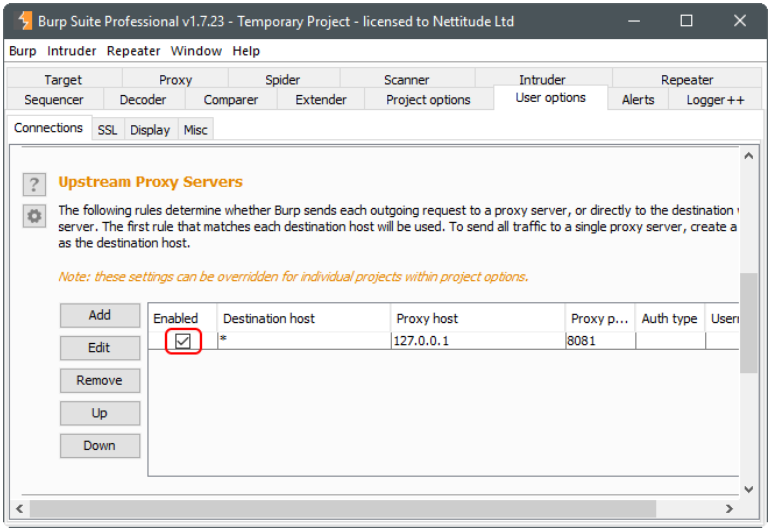The width and height of the screenshot is (768, 528).
Task: Switch to the Project options tab
Action: pyautogui.click(x=428, y=100)
